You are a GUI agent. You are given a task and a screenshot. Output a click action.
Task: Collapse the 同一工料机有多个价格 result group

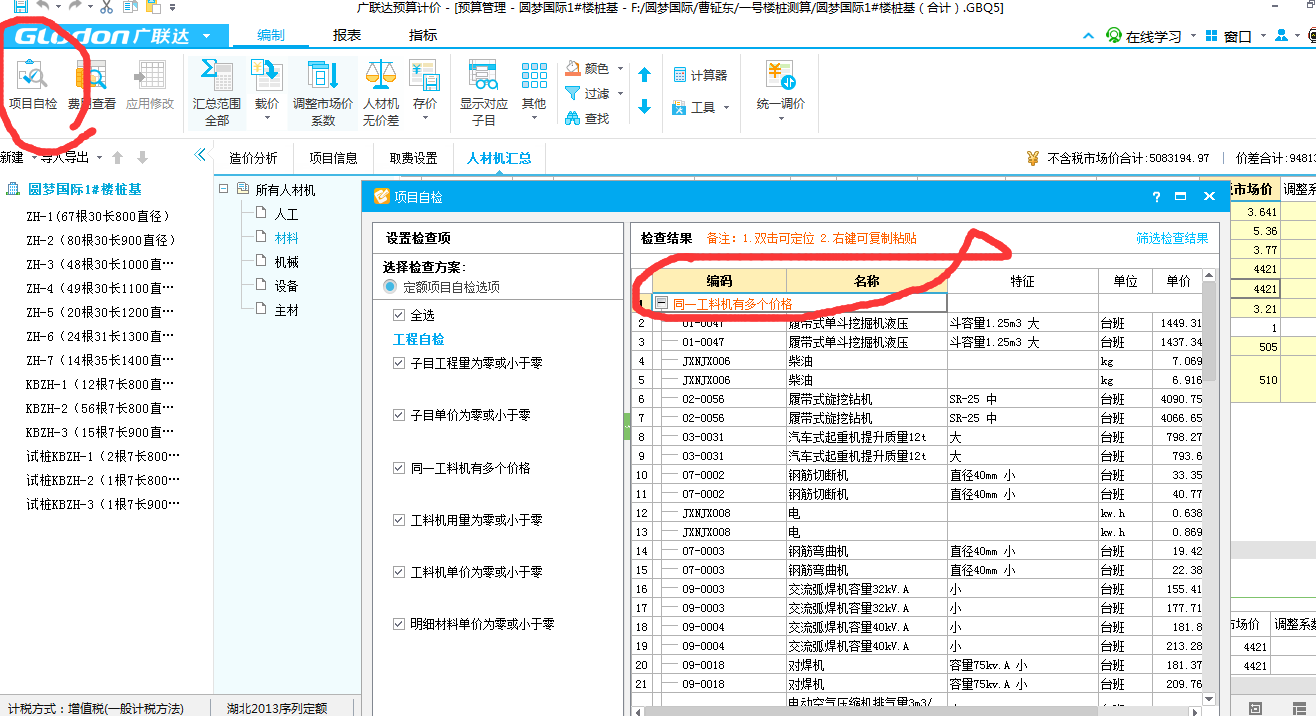pyautogui.click(x=661, y=303)
